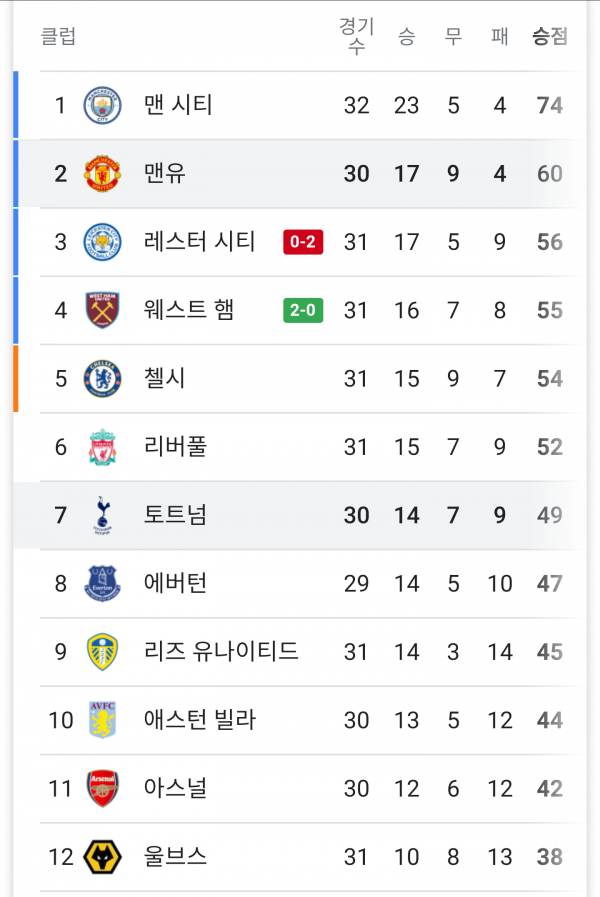Click the Manchester United club crest

click(102, 173)
